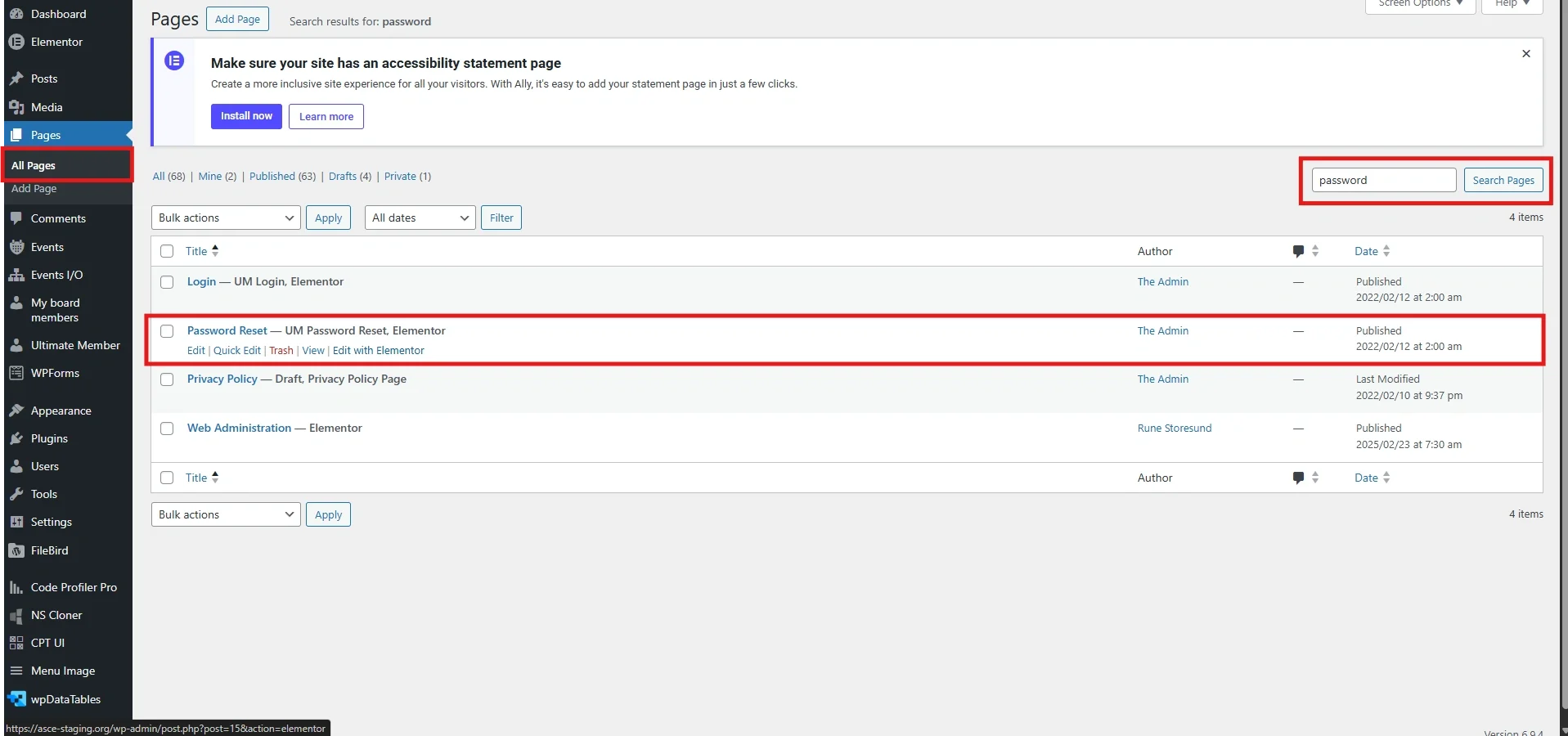The image size is (1568, 736).
Task: Sort by Title in table footer
Action: point(202,478)
